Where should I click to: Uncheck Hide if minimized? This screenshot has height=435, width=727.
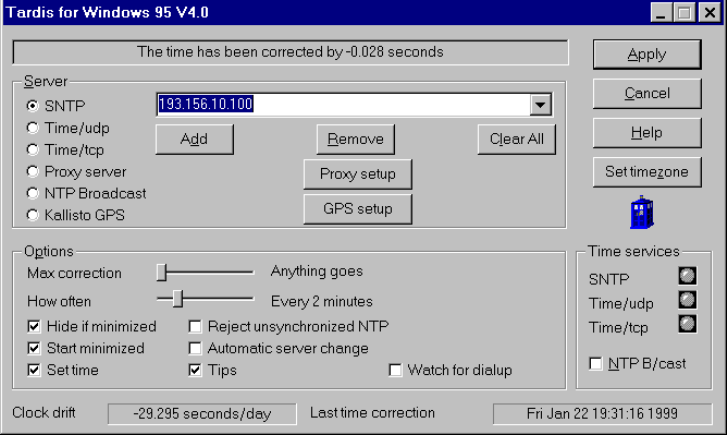click(34, 326)
